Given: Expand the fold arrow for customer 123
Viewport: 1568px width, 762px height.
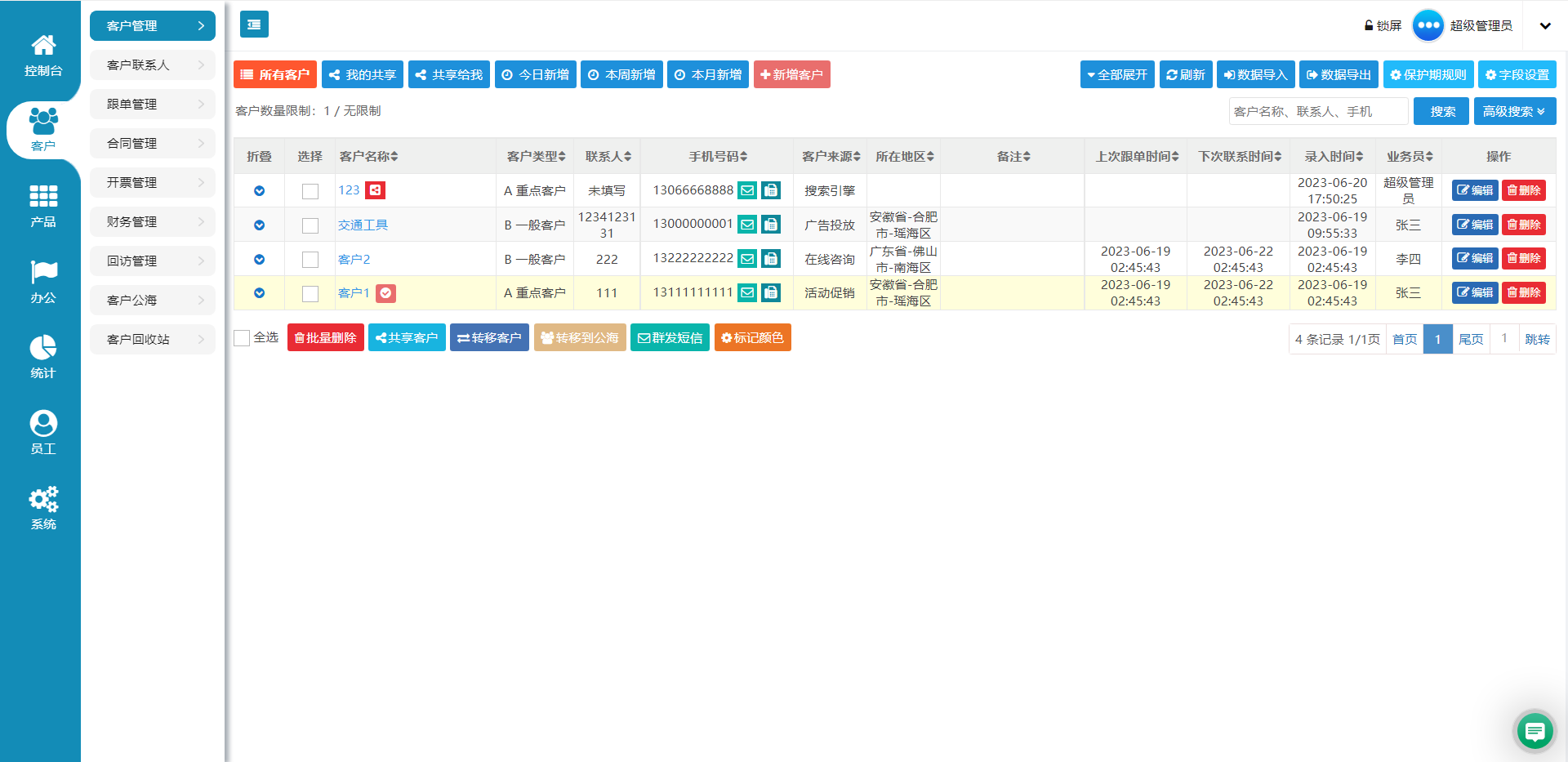Looking at the screenshot, I should click(x=259, y=190).
